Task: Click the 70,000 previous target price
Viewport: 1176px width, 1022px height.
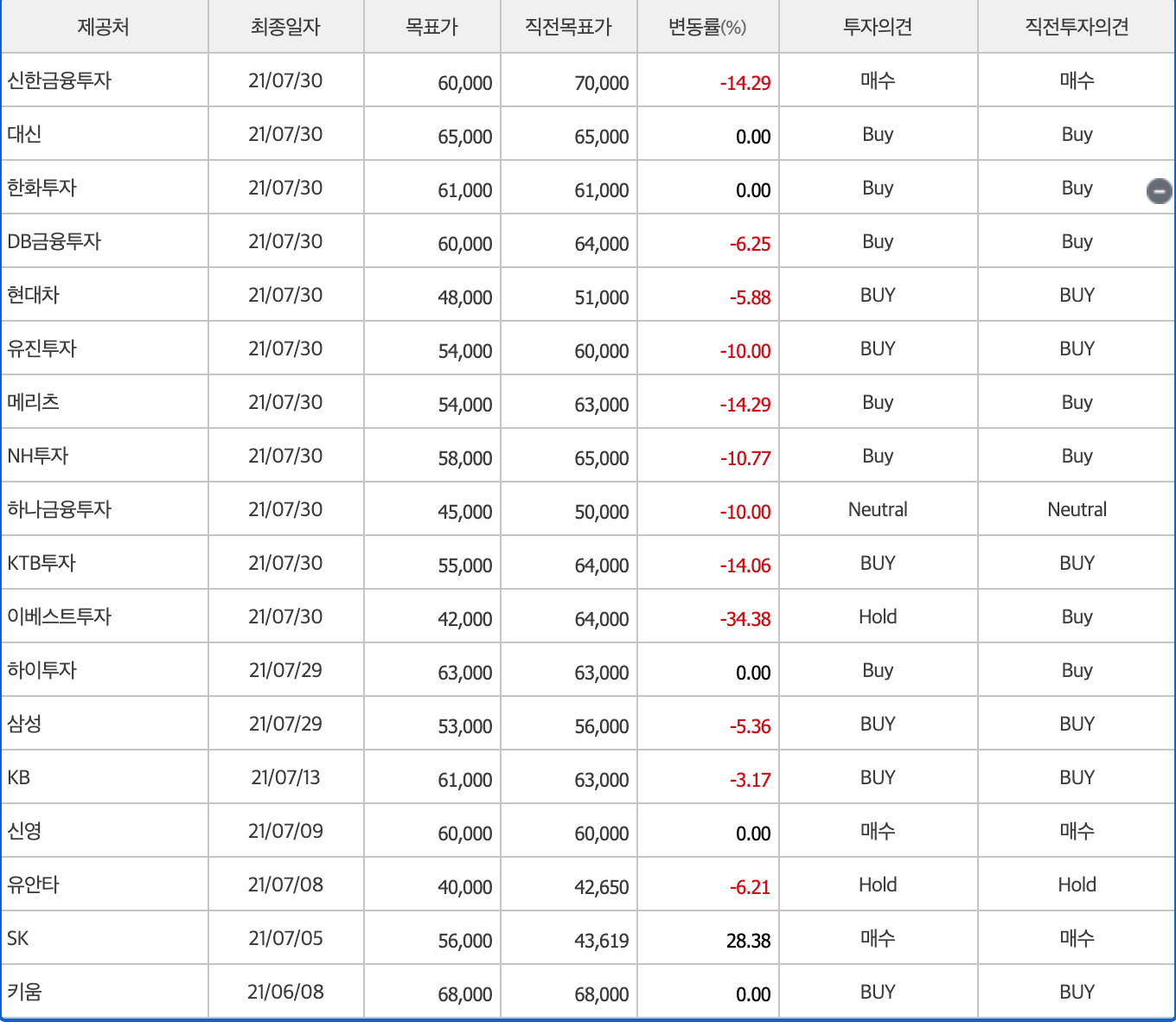Action: click(602, 83)
